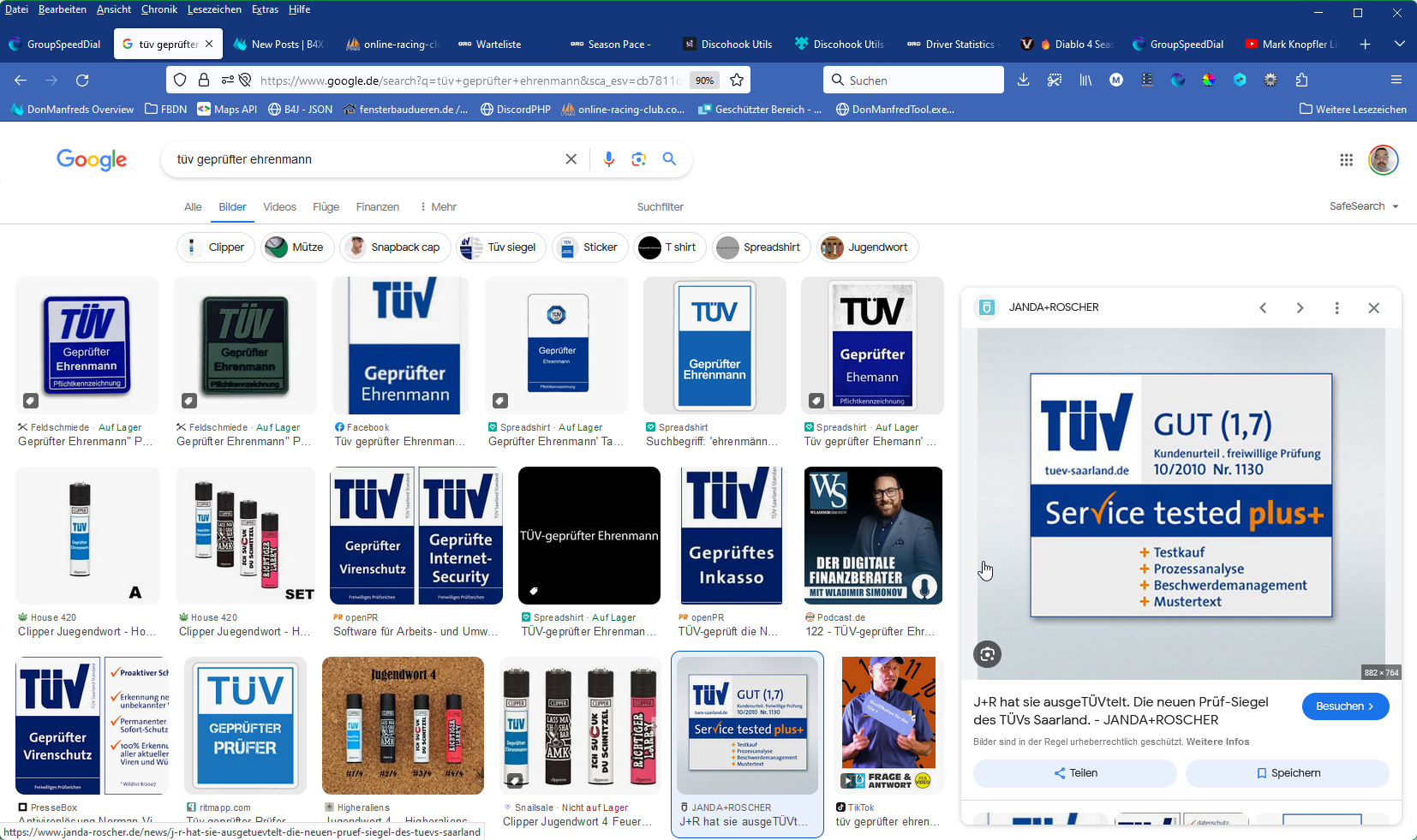Switch to the Videos search tab
The height and width of the screenshot is (840, 1417).
coord(279,207)
